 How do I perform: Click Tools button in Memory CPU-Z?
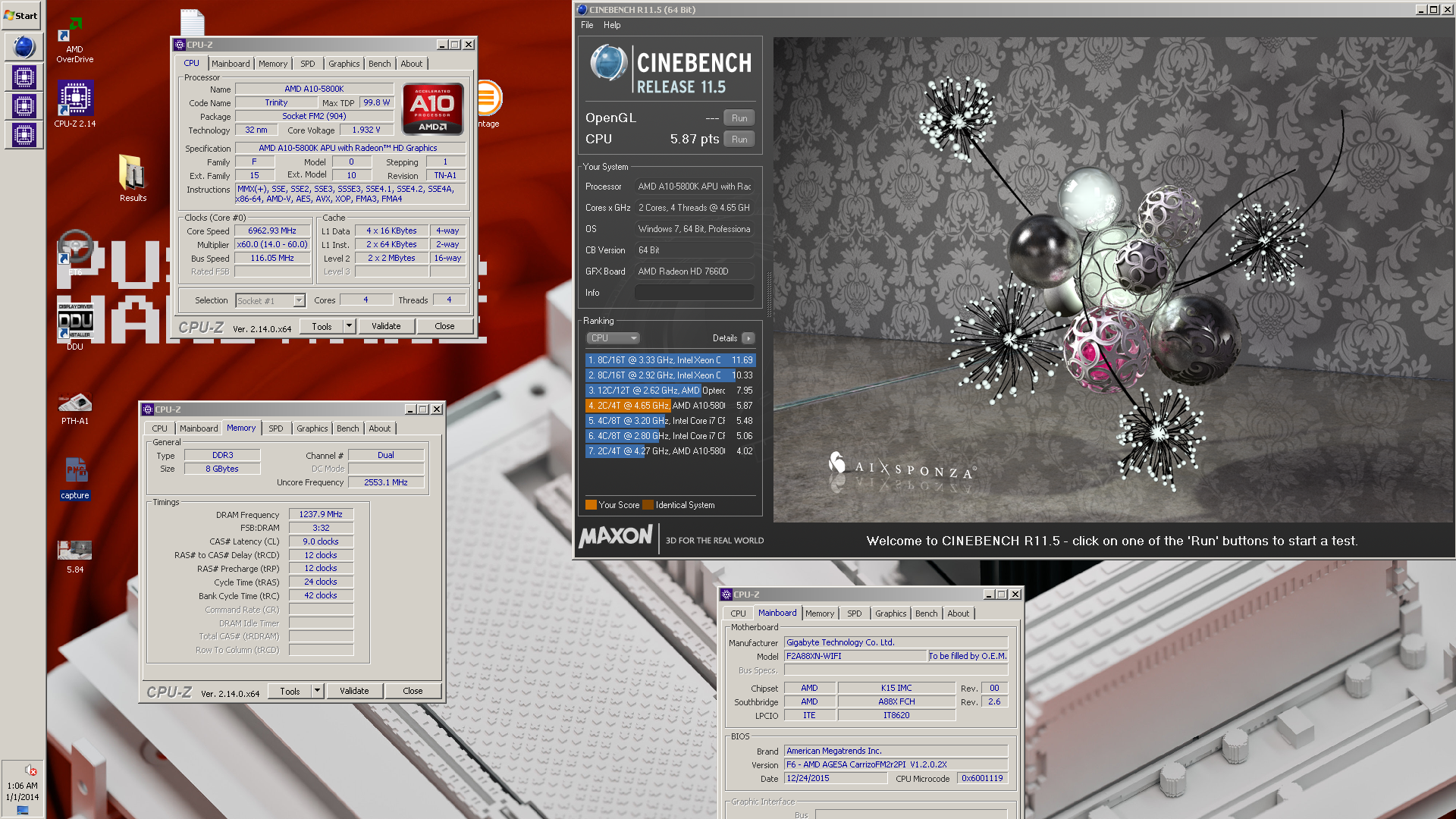[290, 691]
